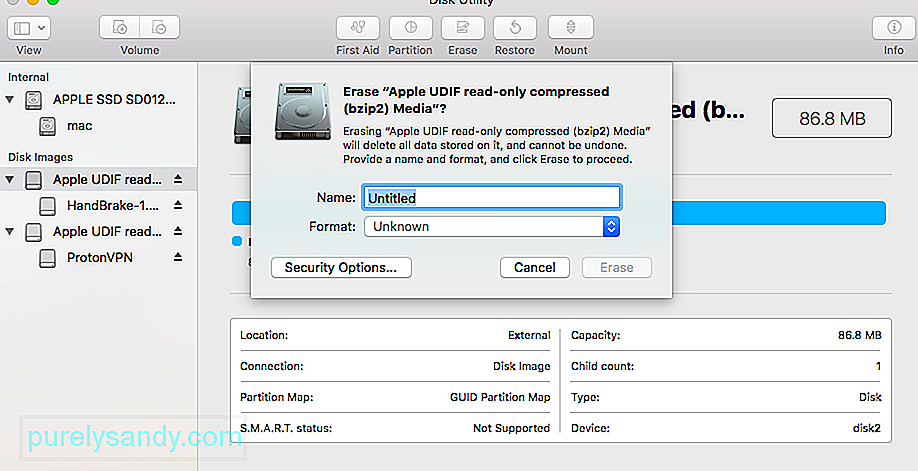Open Security Options dialog
918x471 pixels.
(x=341, y=268)
